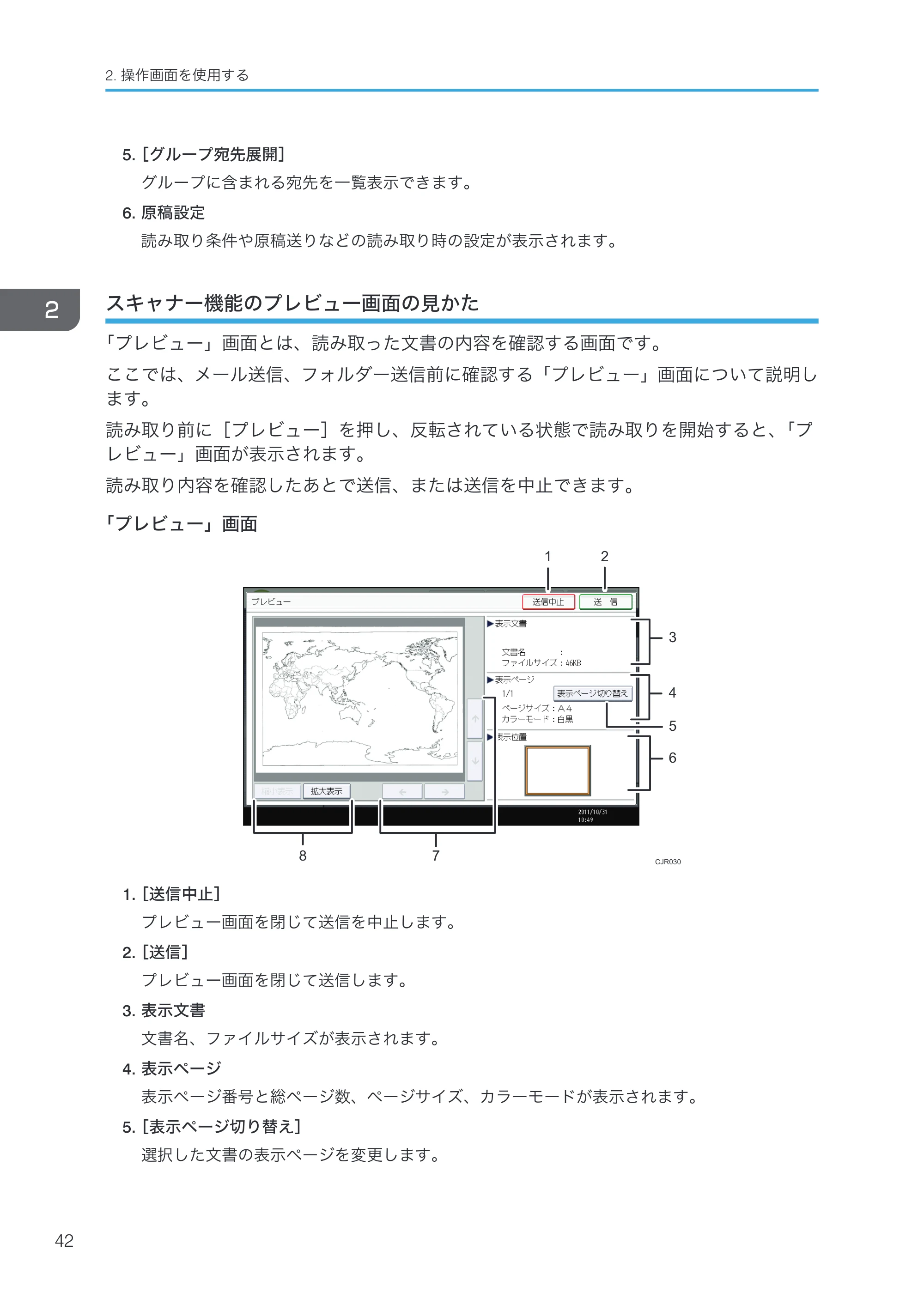Click the 表示文書 triangle marker
This screenshot has width=924, height=1305.
(x=490, y=624)
